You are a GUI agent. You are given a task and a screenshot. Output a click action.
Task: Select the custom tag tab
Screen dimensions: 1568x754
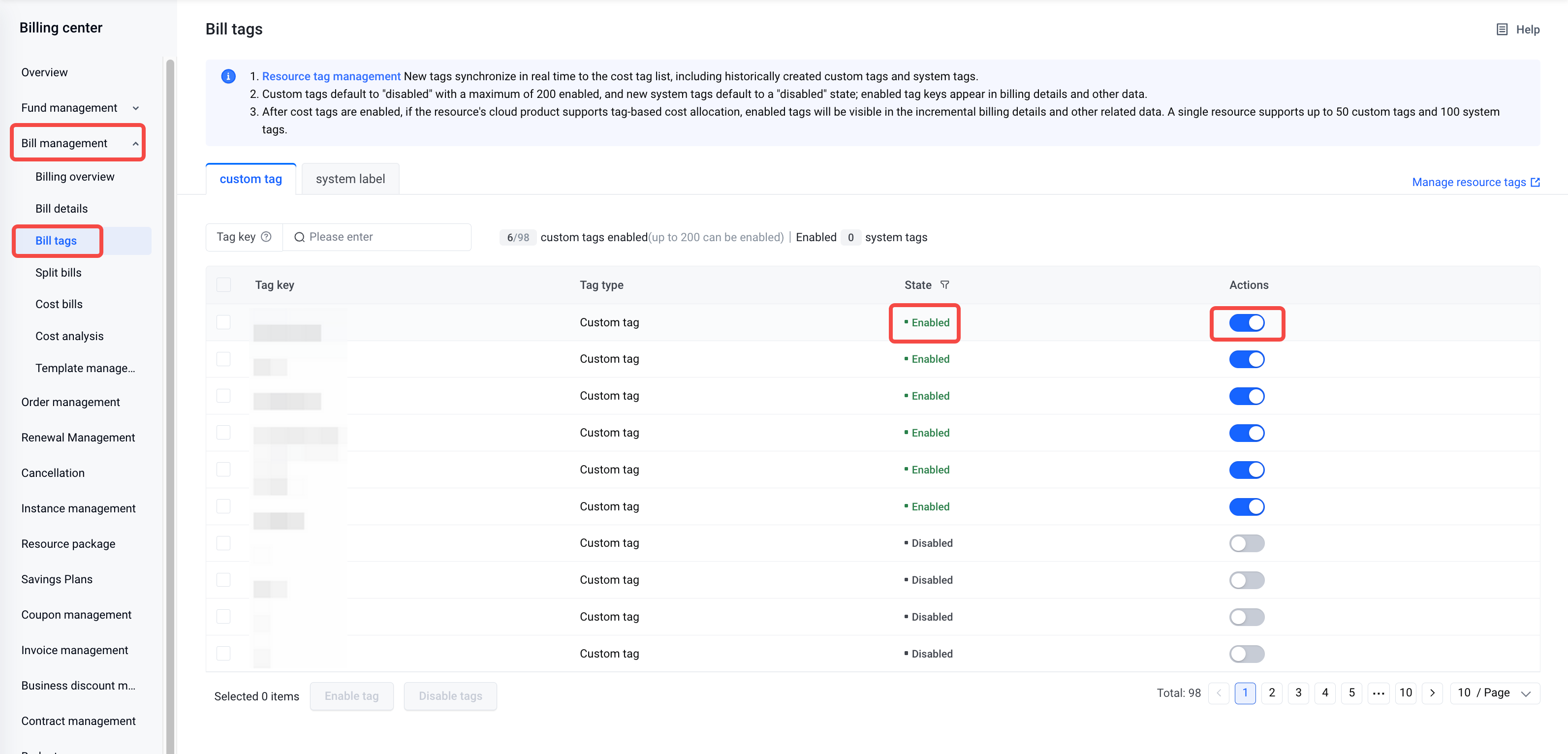(x=251, y=179)
